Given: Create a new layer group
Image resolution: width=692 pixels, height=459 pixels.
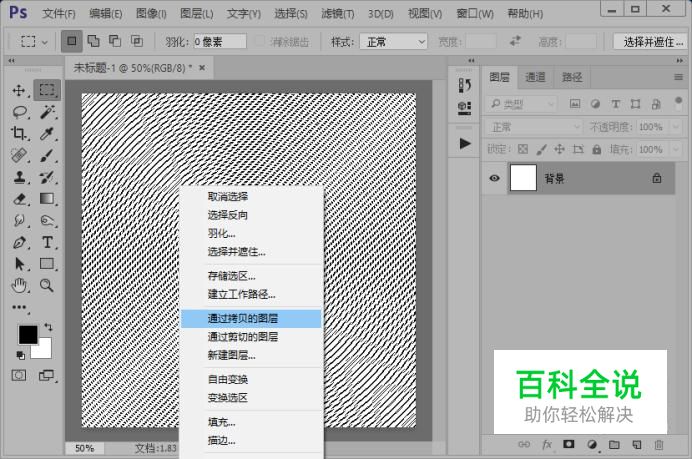Looking at the screenshot, I should [614, 444].
